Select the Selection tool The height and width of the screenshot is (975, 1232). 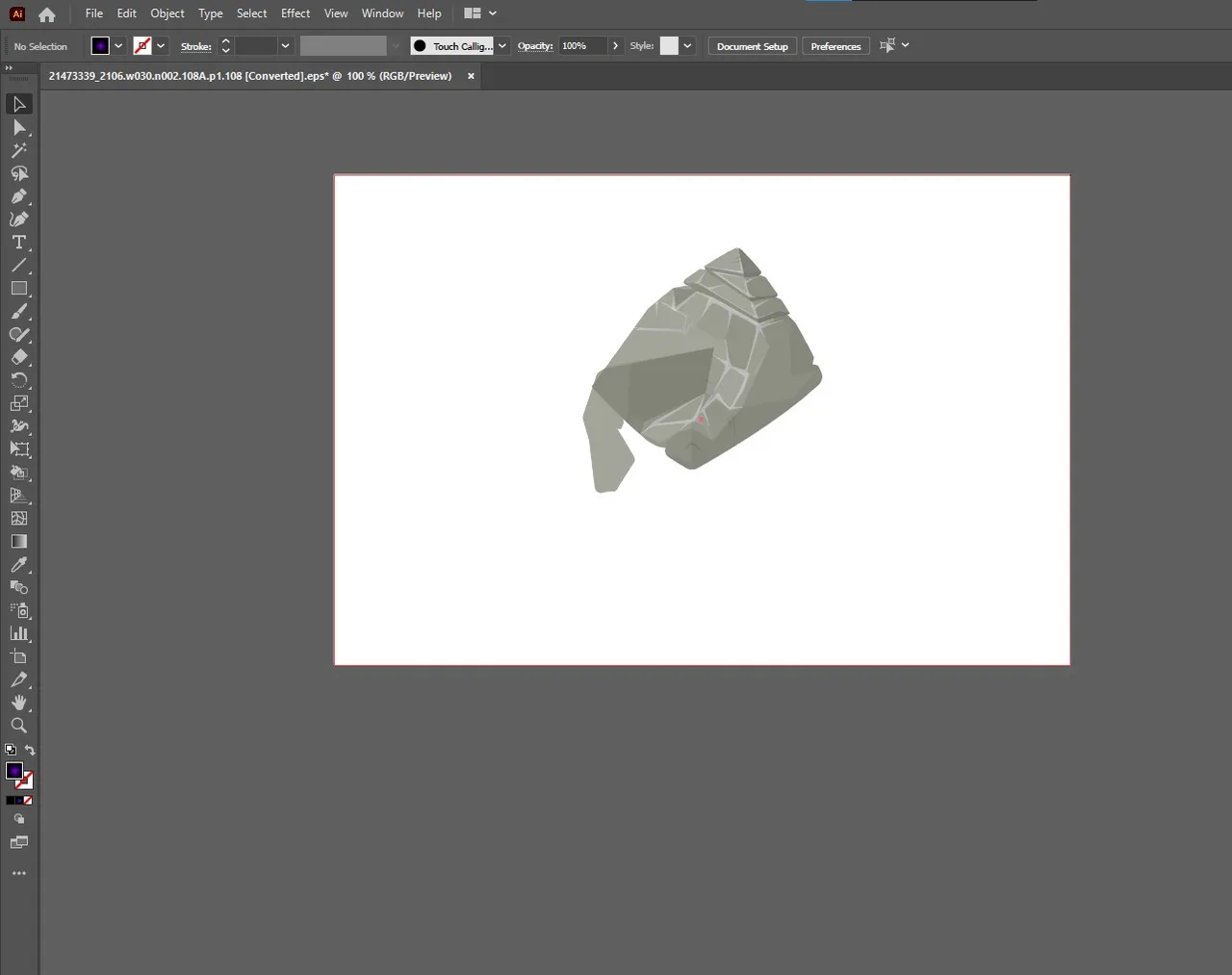(19, 104)
